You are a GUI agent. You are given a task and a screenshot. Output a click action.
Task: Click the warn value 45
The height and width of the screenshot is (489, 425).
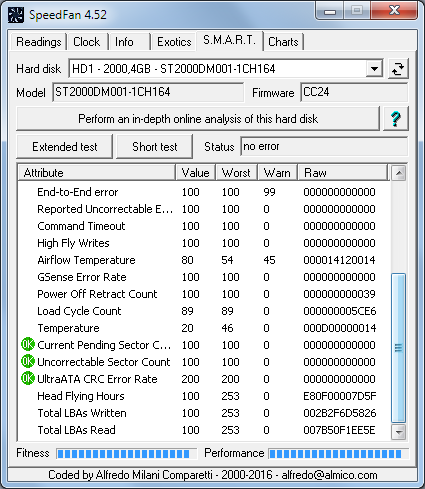[x=269, y=260]
